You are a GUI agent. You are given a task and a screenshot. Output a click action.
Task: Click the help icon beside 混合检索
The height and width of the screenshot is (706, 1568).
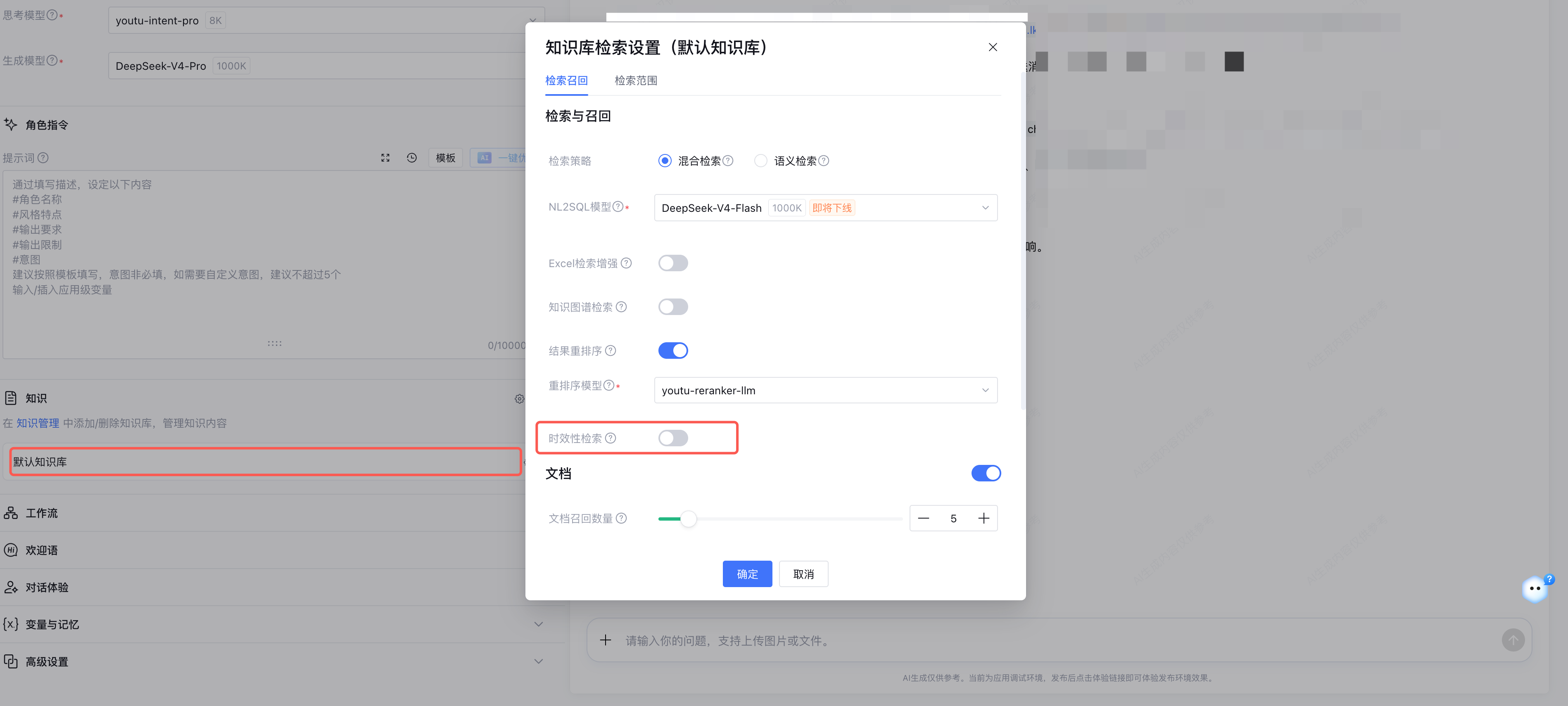point(728,161)
